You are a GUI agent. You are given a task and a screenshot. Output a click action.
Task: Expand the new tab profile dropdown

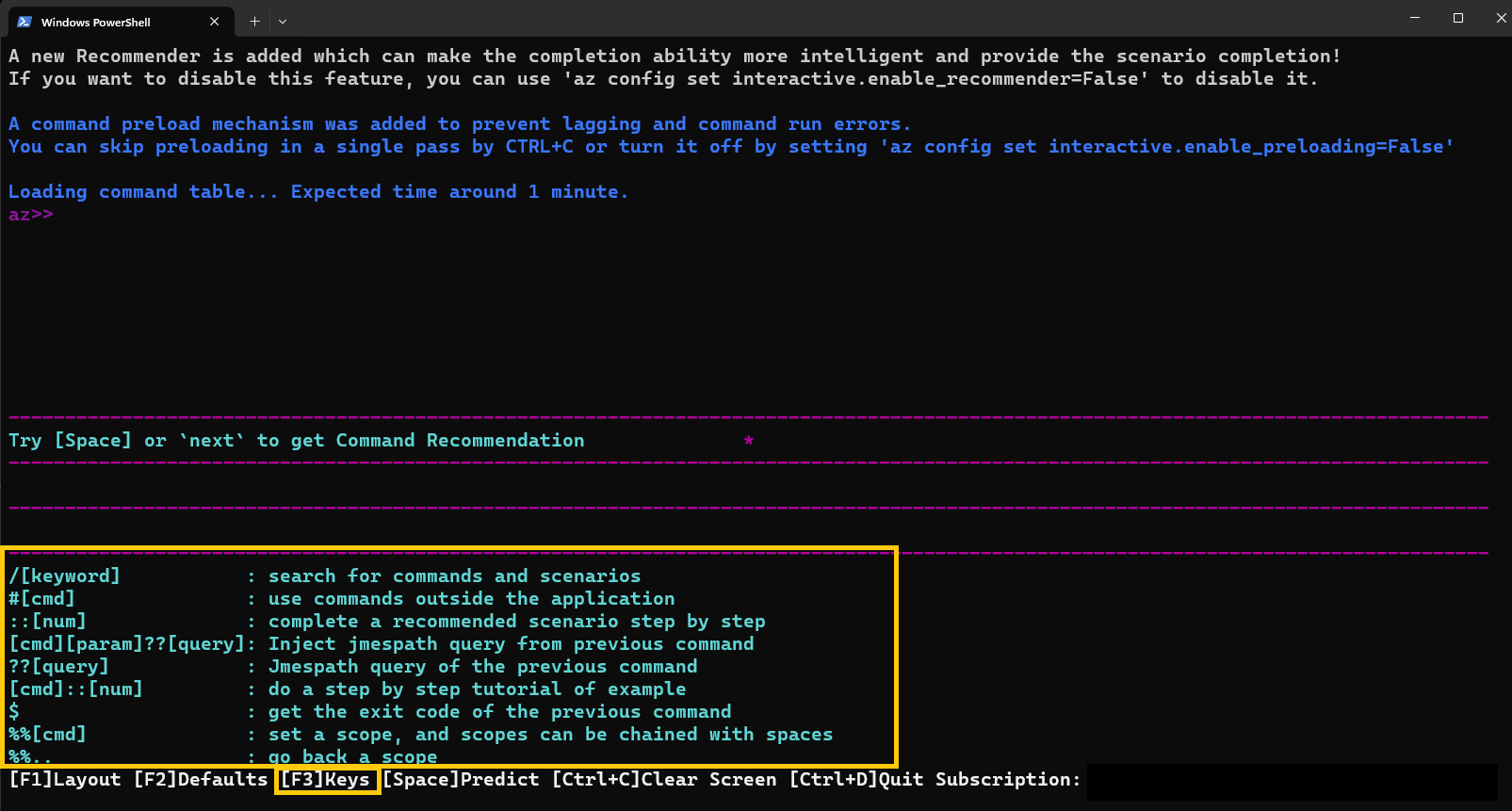(x=283, y=22)
